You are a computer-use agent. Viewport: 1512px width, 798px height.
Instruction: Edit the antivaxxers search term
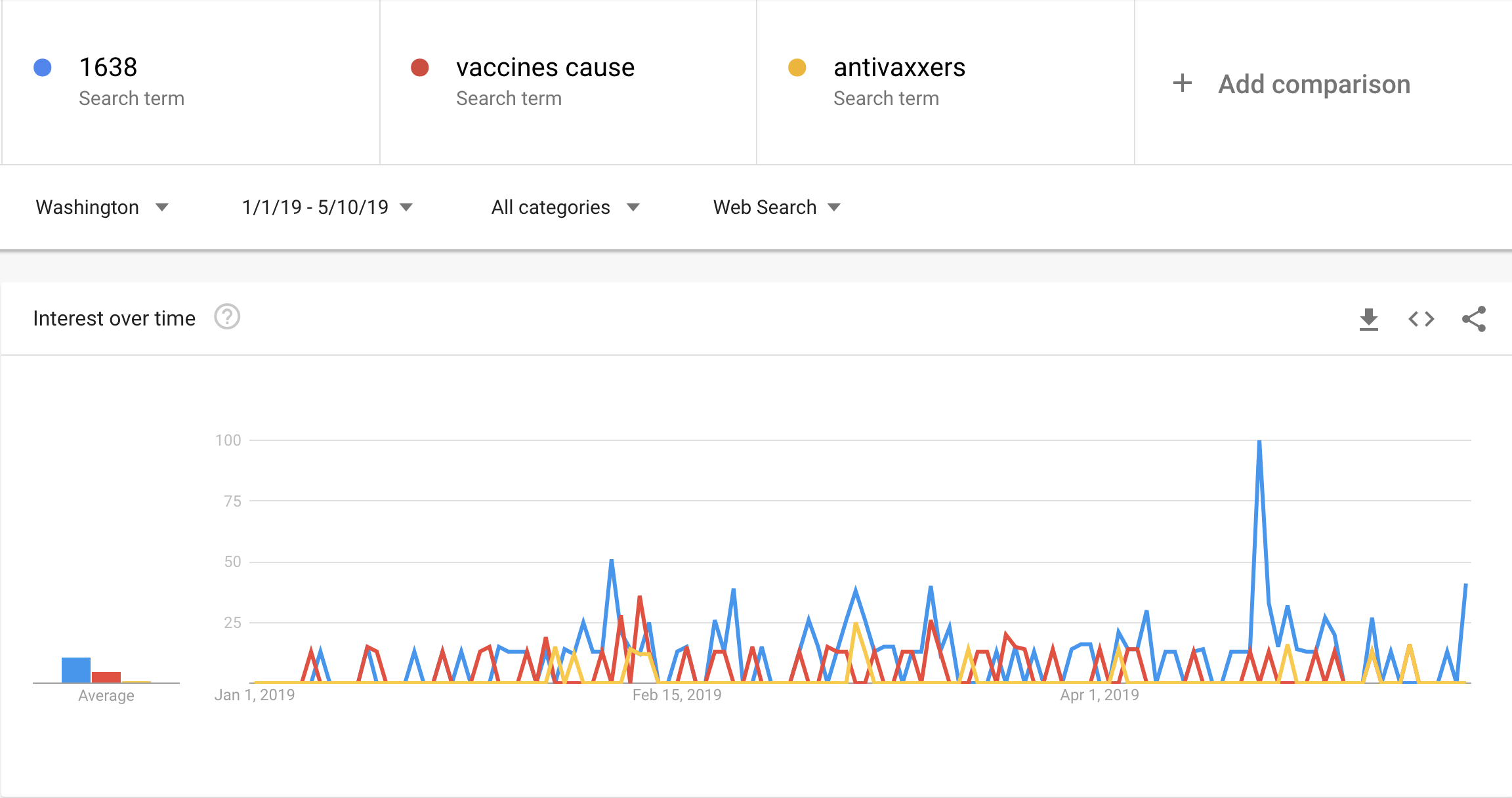click(900, 68)
